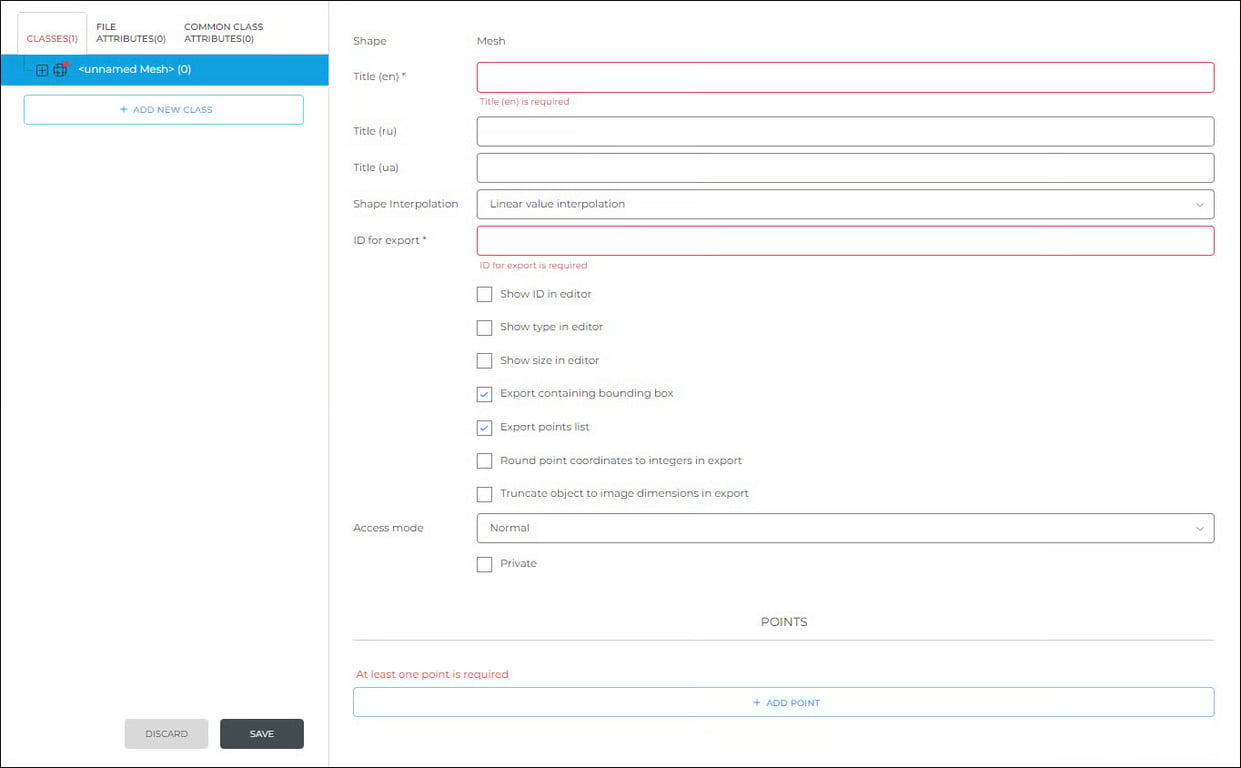Mark the class as Private
This screenshot has width=1241, height=768.
(x=485, y=564)
